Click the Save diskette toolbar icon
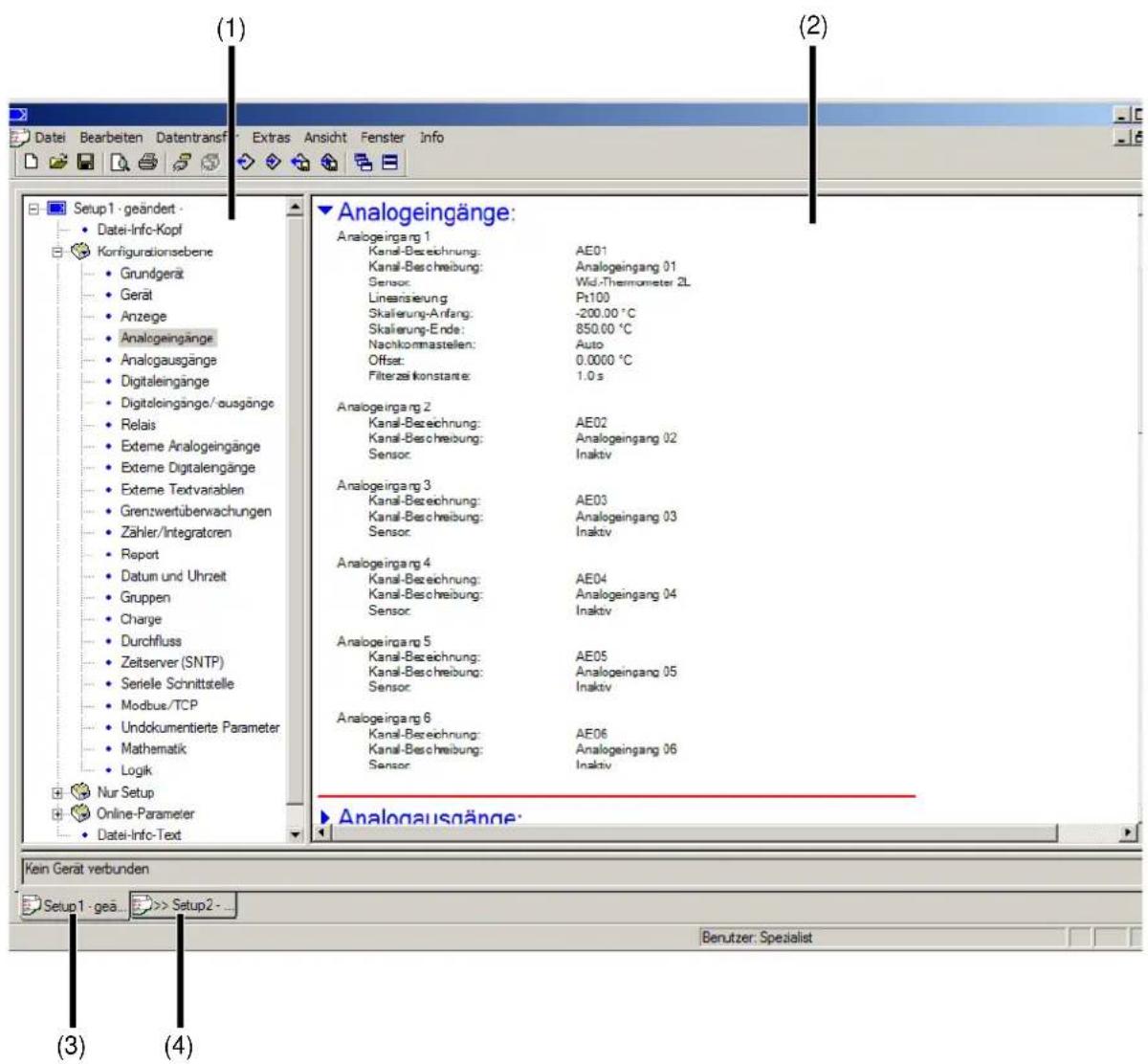 coord(85,164)
